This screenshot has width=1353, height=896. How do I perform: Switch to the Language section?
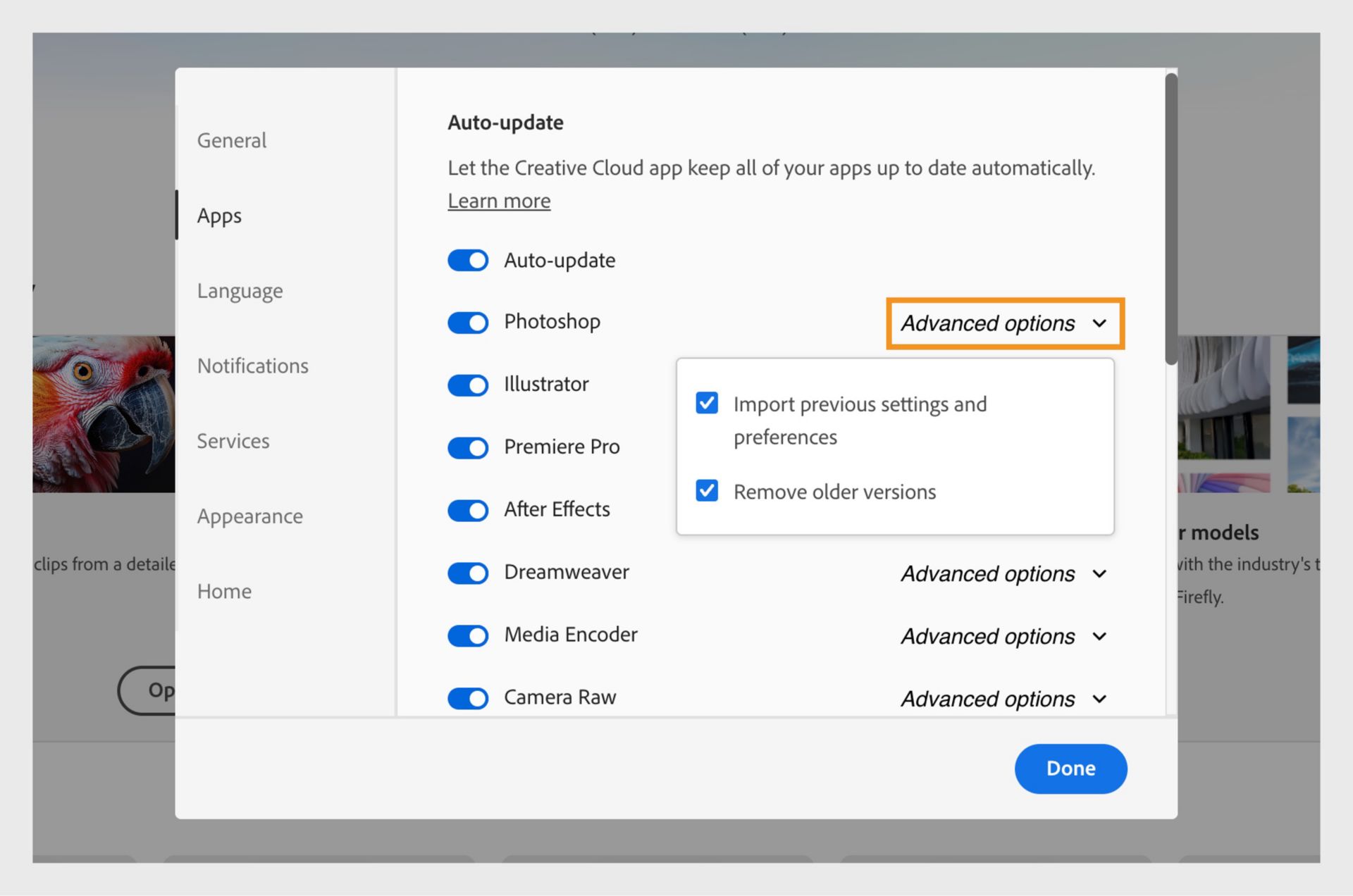coord(240,290)
